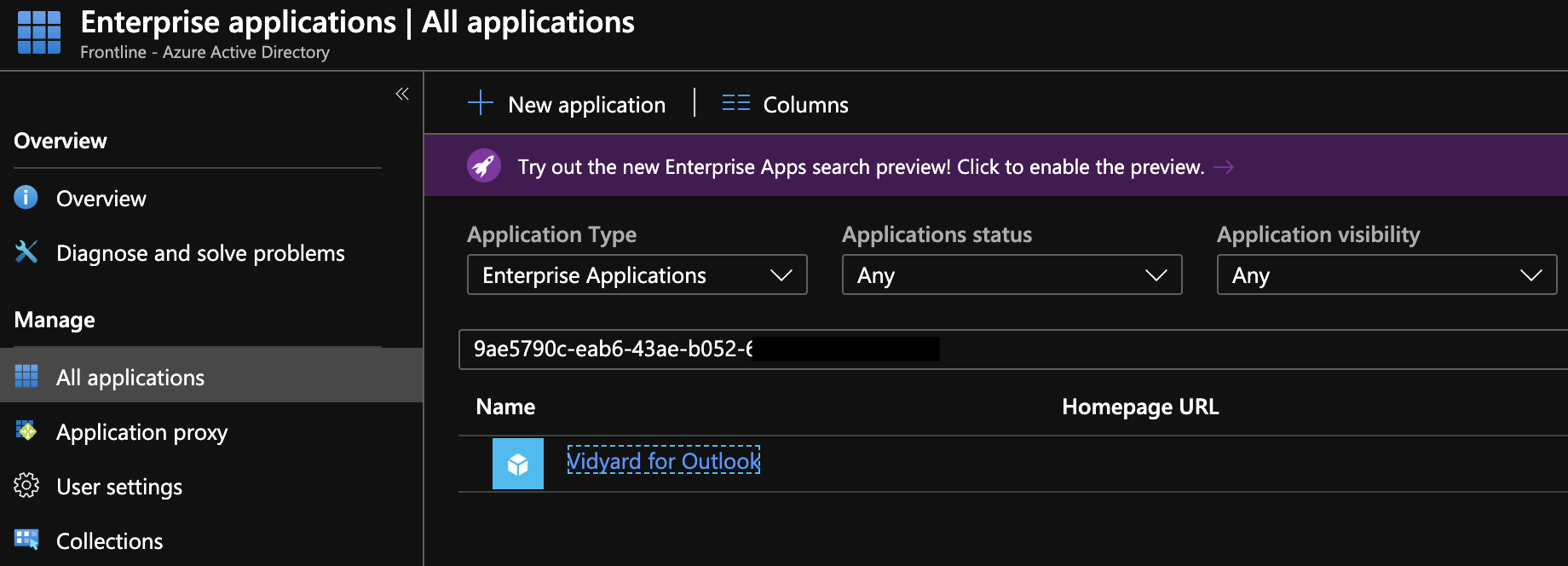Open the Columns chooser

pyautogui.click(x=786, y=104)
